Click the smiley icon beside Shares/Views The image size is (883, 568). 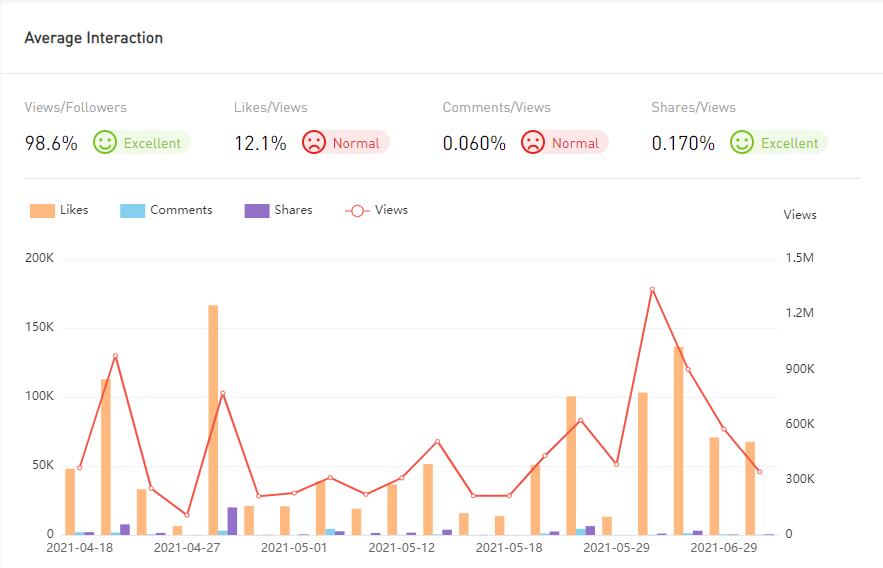pos(742,143)
